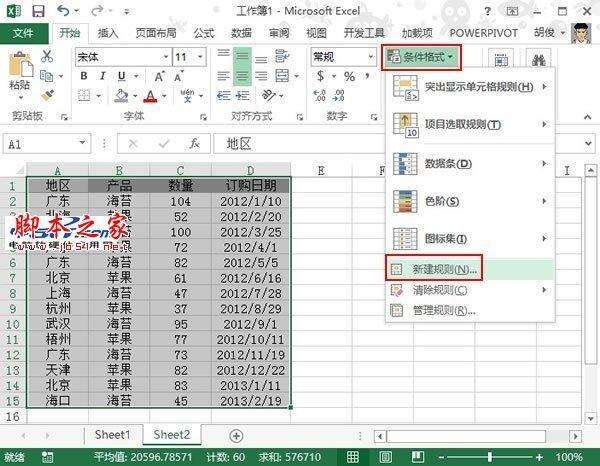The width and height of the screenshot is (600, 466).
Task: Click the Merge and Center icon
Action: [x=282, y=76]
